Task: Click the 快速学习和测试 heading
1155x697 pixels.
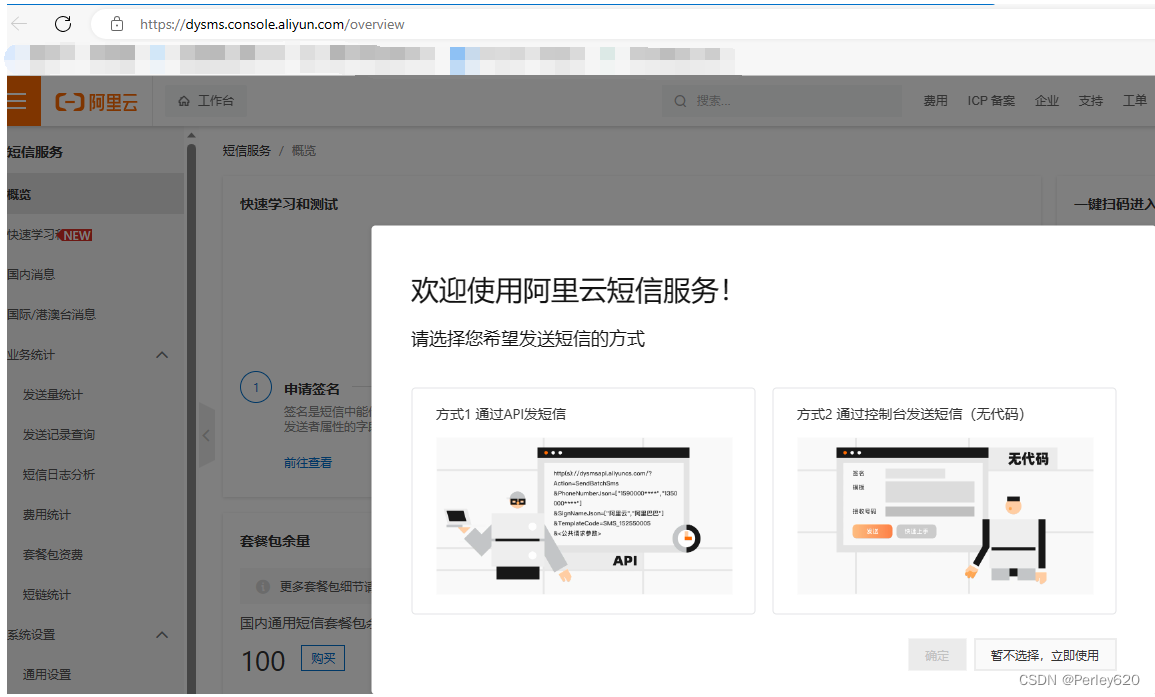Action: (x=289, y=205)
